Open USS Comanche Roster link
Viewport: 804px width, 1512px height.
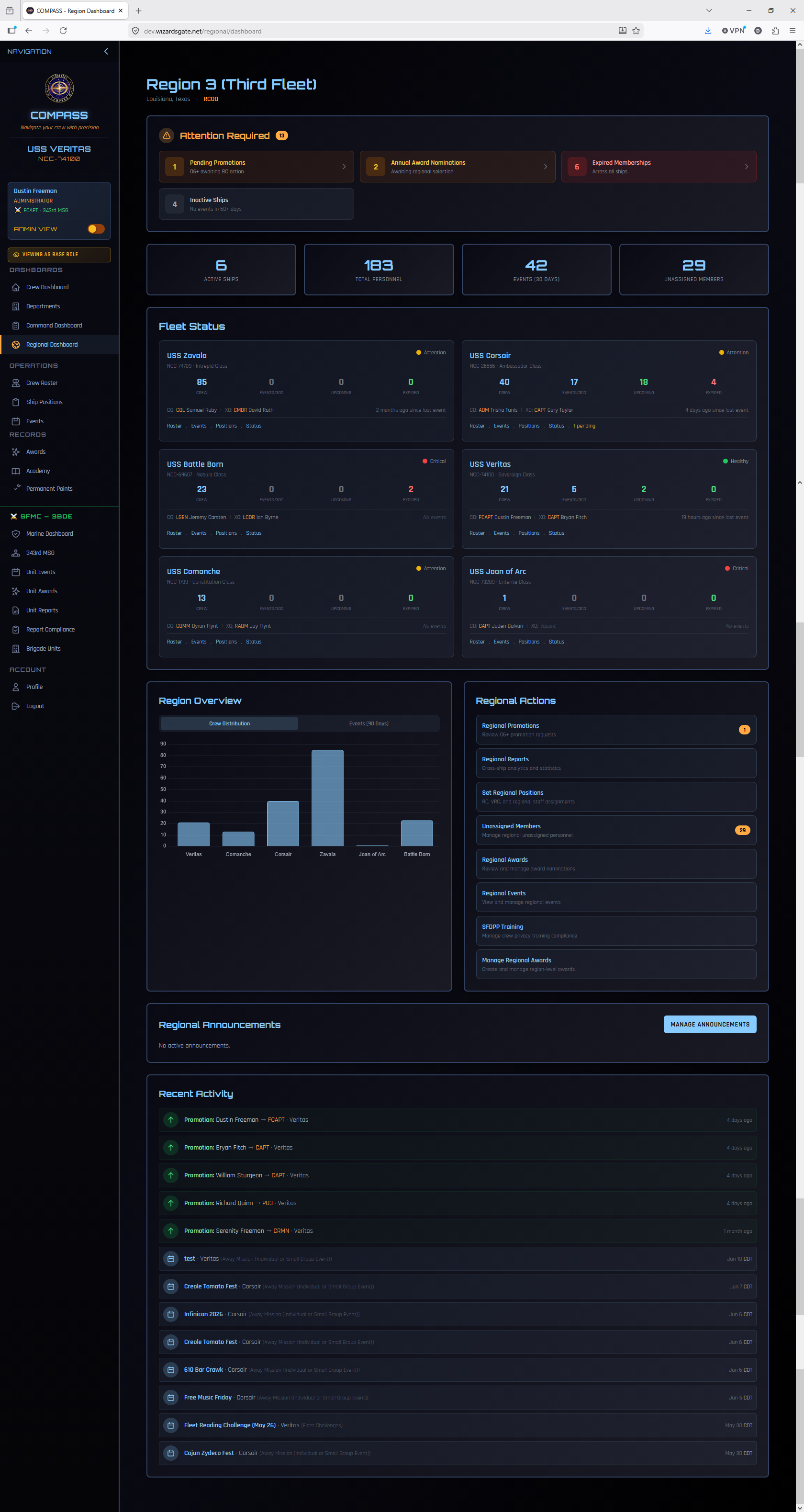point(174,642)
